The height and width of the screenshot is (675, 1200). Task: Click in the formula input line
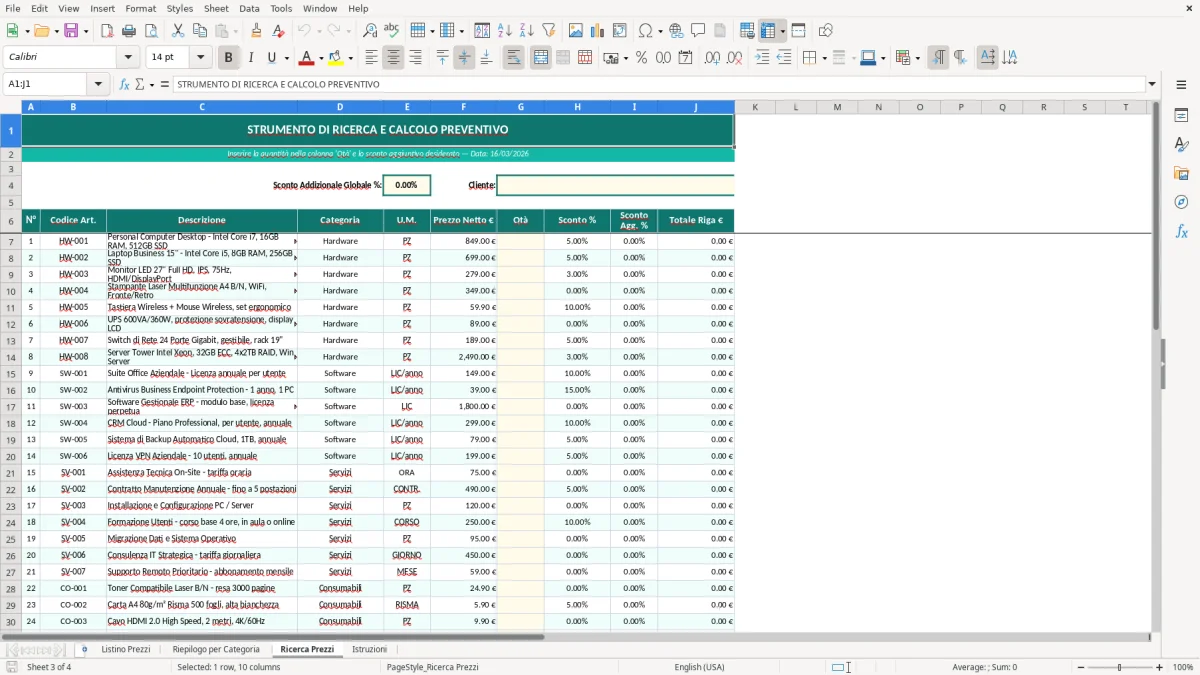coord(658,84)
